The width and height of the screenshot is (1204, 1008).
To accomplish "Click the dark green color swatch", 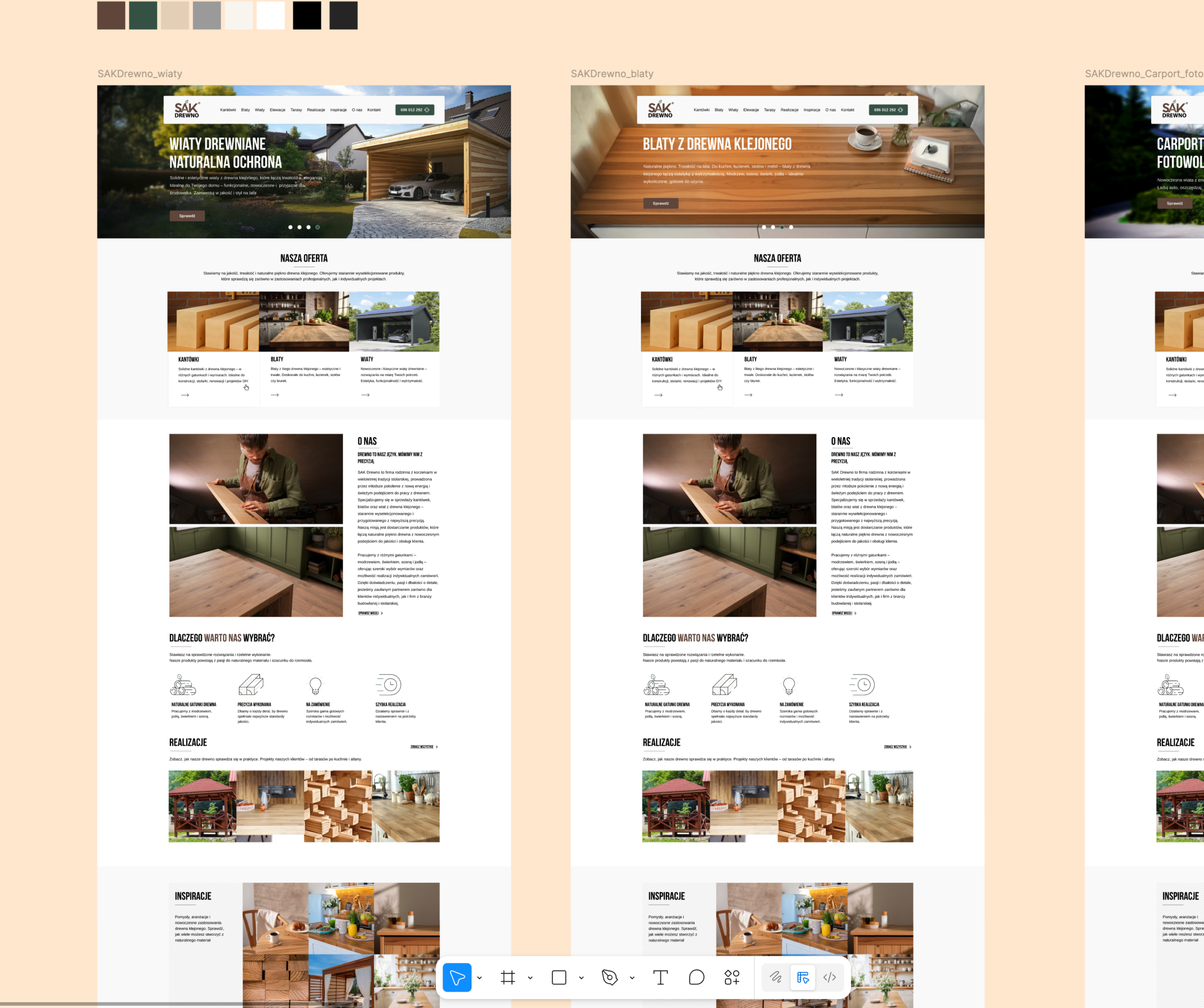I will pos(143,15).
